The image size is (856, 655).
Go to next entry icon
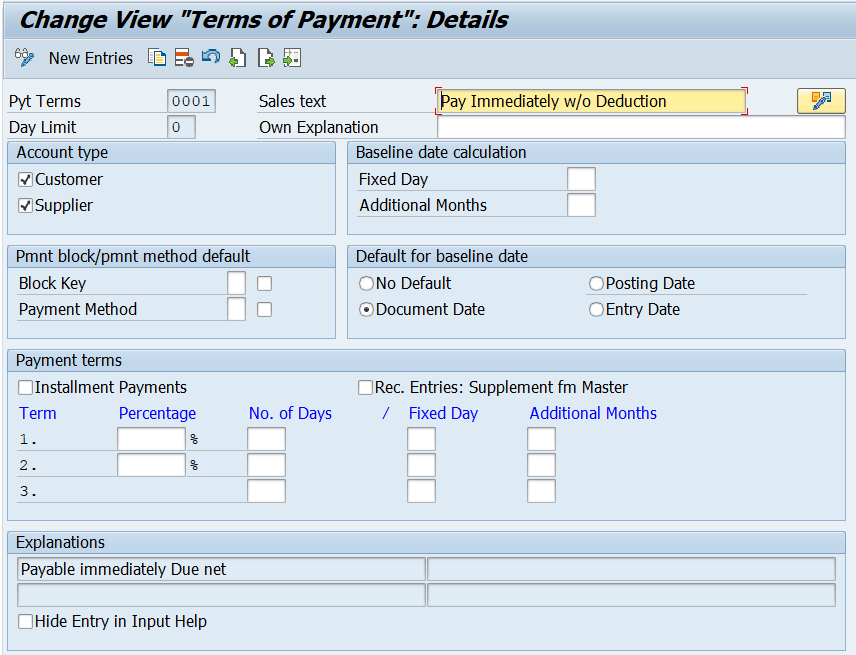pyautogui.click(x=266, y=57)
